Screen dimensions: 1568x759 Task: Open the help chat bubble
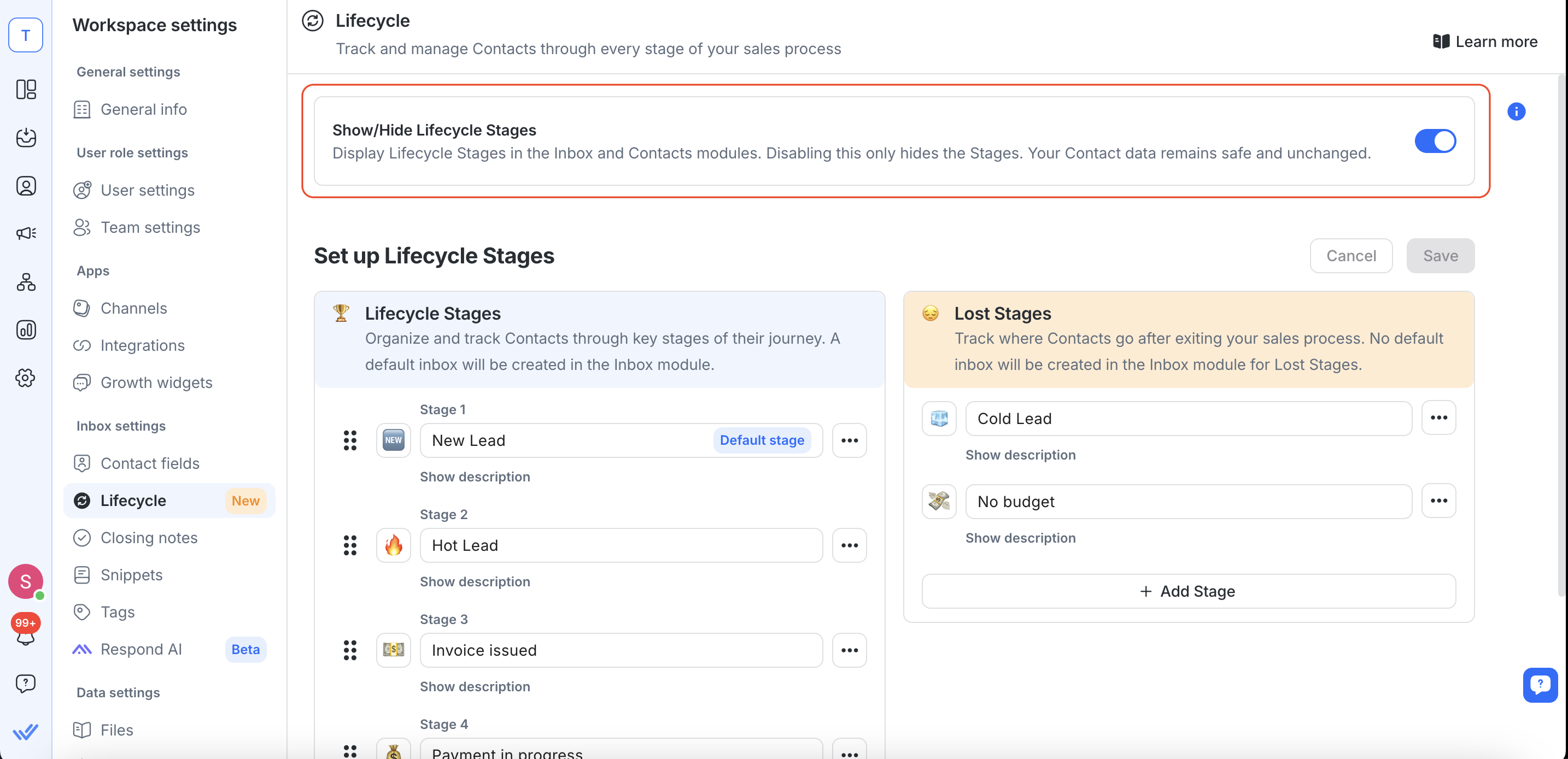coord(1541,685)
